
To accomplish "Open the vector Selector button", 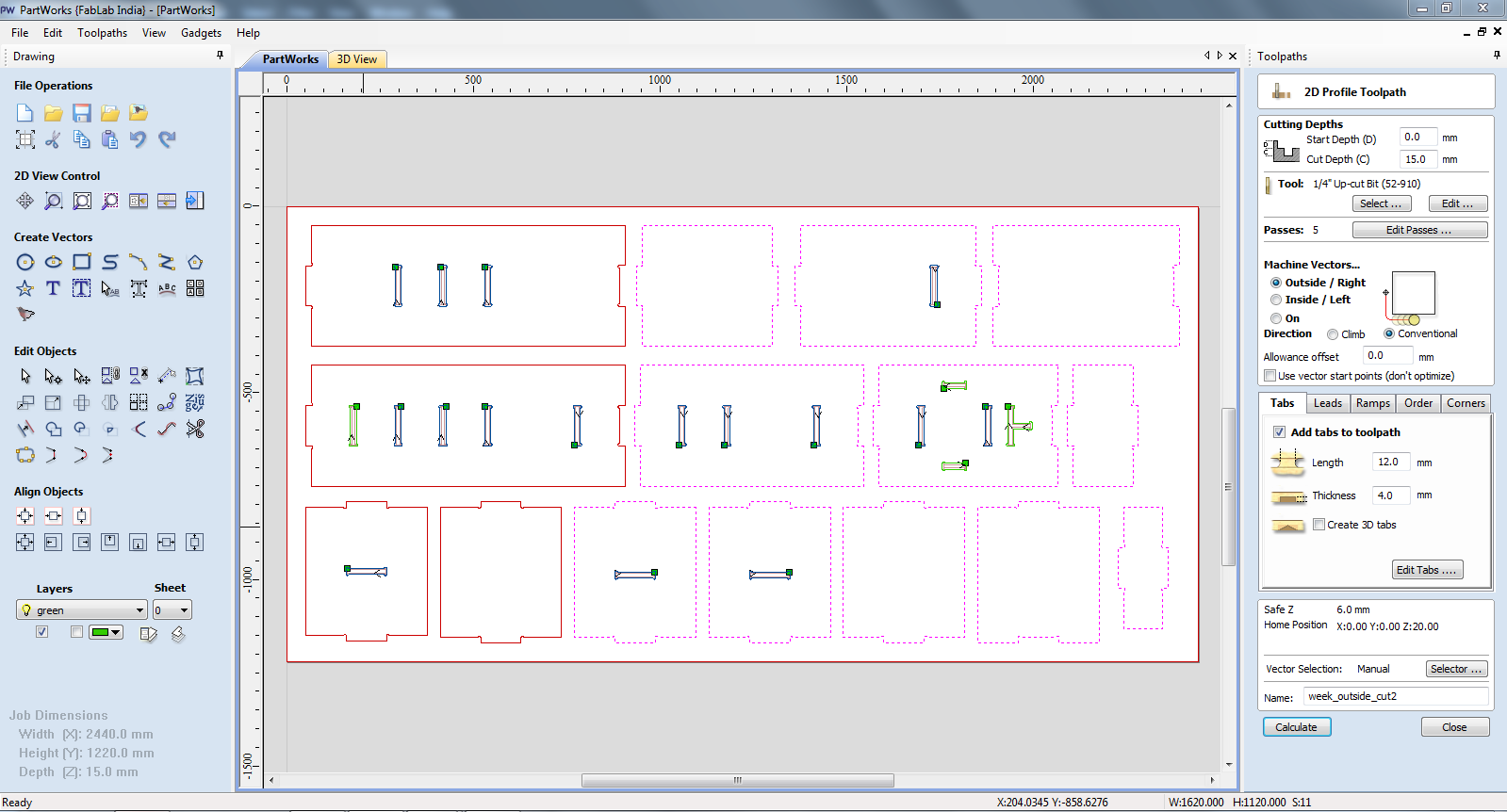I will [x=1457, y=669].
